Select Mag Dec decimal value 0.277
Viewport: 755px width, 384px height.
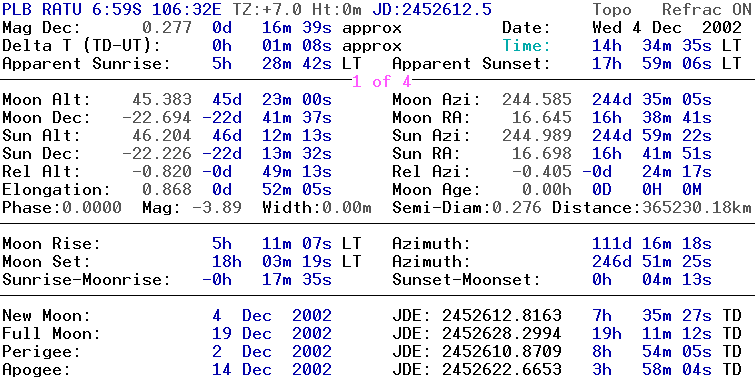point(168,28)
